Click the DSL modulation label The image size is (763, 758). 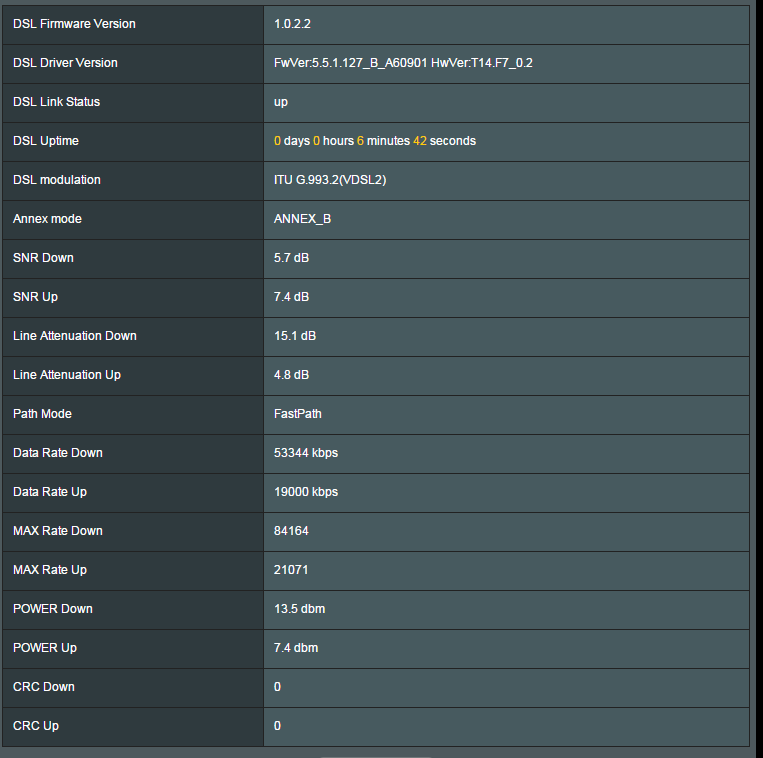(56, 180)
